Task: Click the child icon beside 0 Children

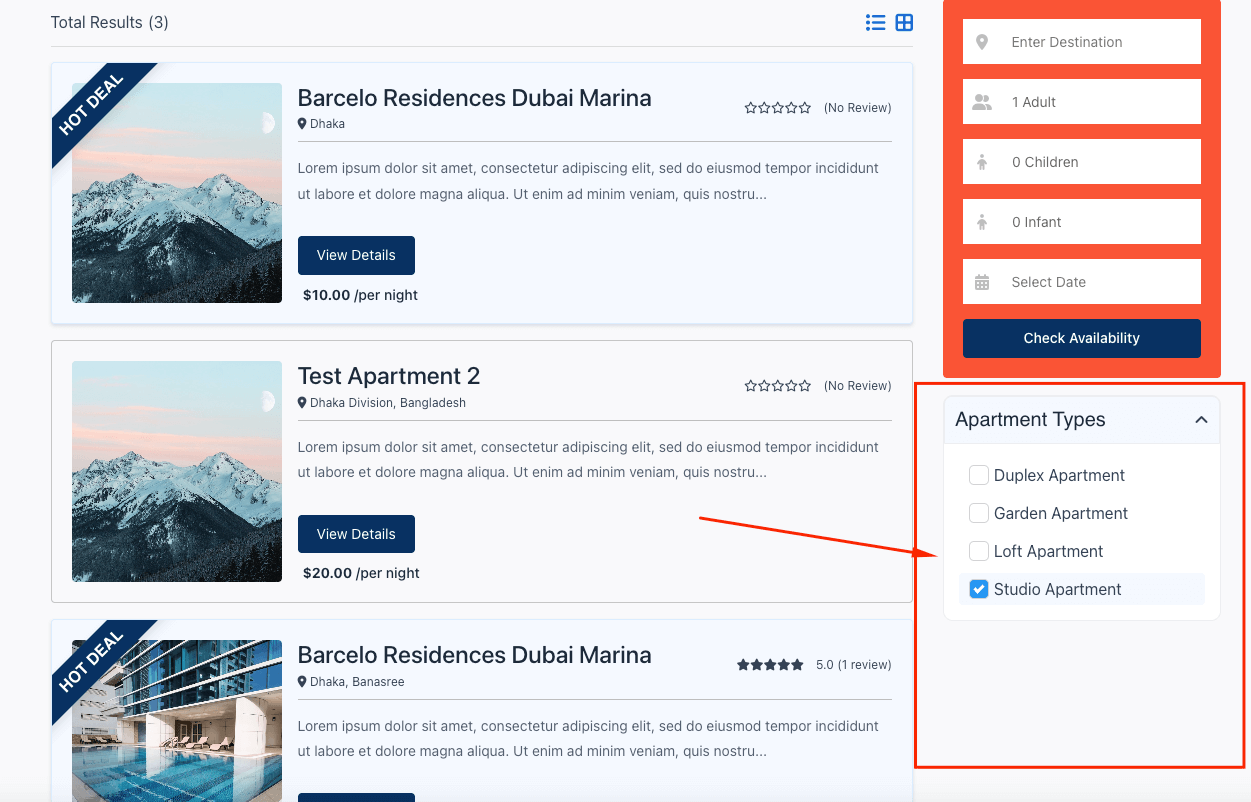Action: [x=982, y=162]
